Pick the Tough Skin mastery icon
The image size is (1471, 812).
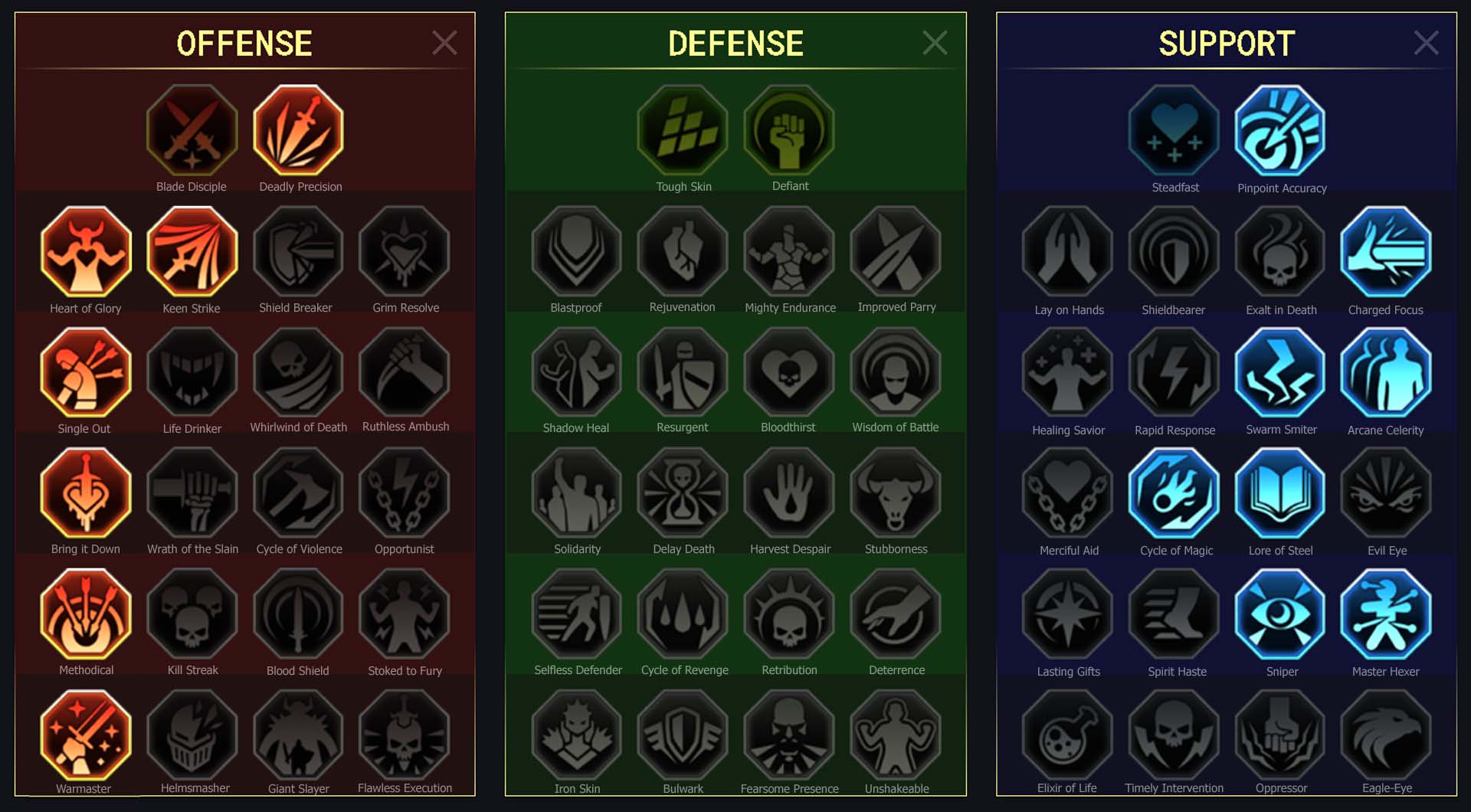coord(683,130)
